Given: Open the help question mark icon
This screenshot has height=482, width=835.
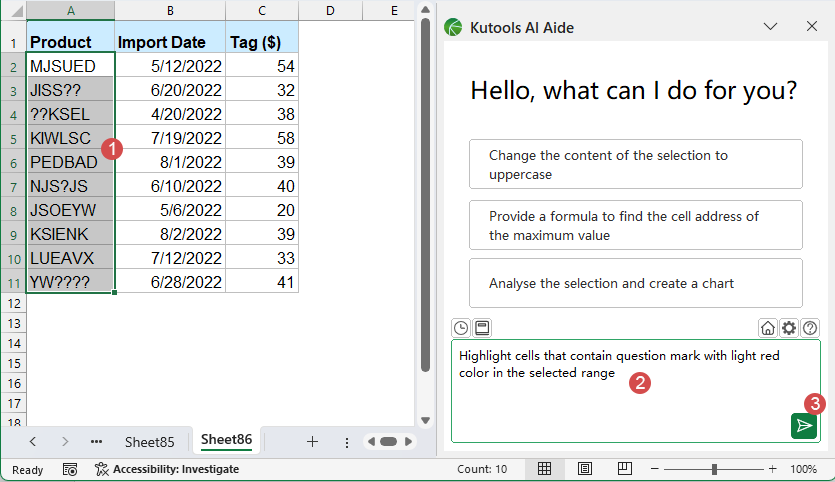Looking at the screenshot, I should click(x=810, y=327).
